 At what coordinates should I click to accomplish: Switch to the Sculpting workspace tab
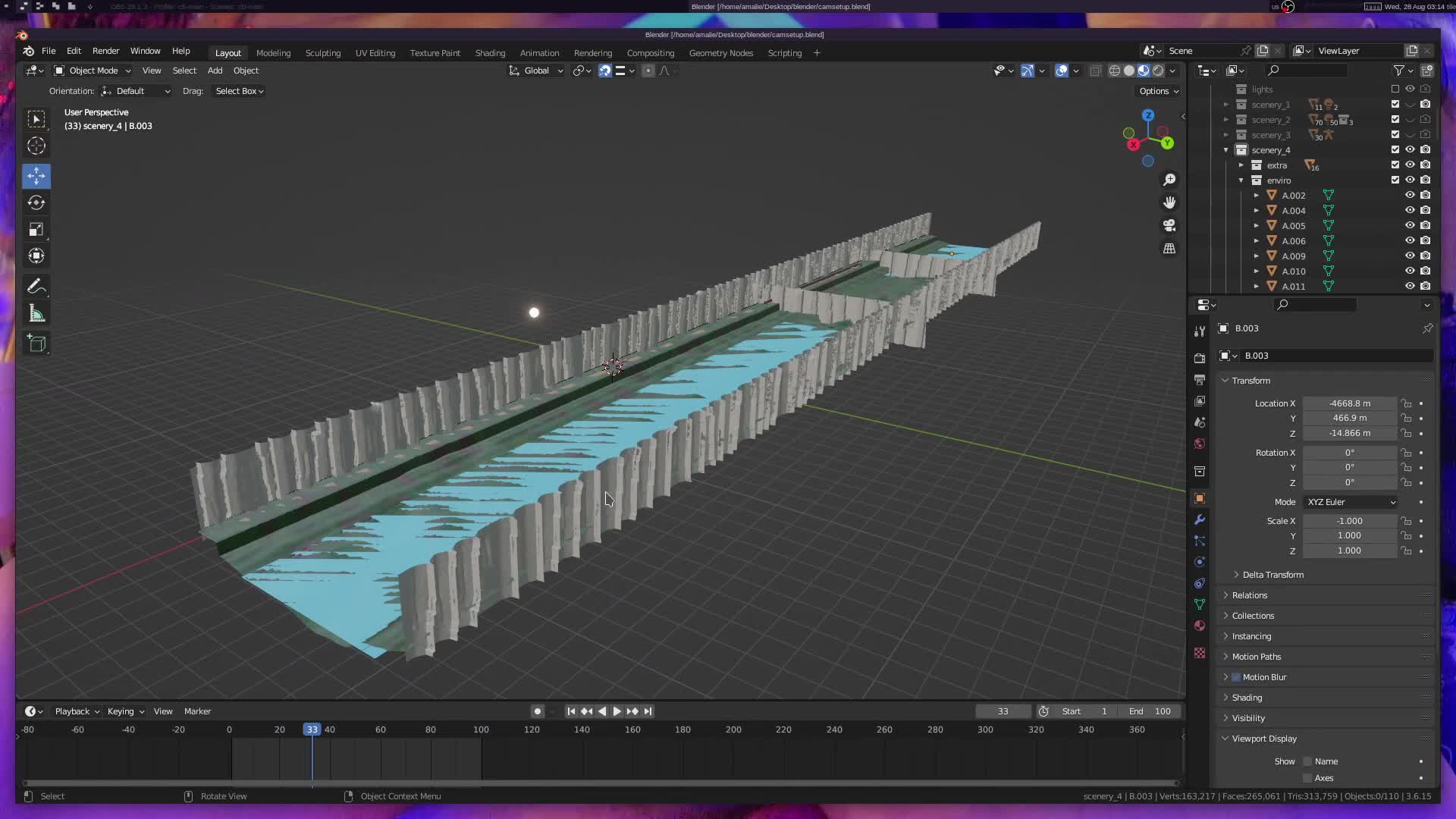[322, 53]
